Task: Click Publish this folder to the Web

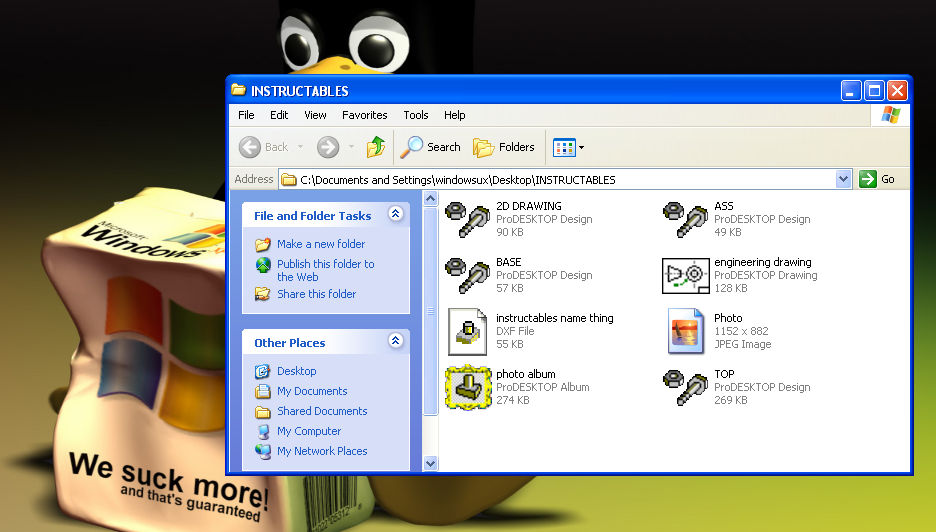Action: coord(326,270)
